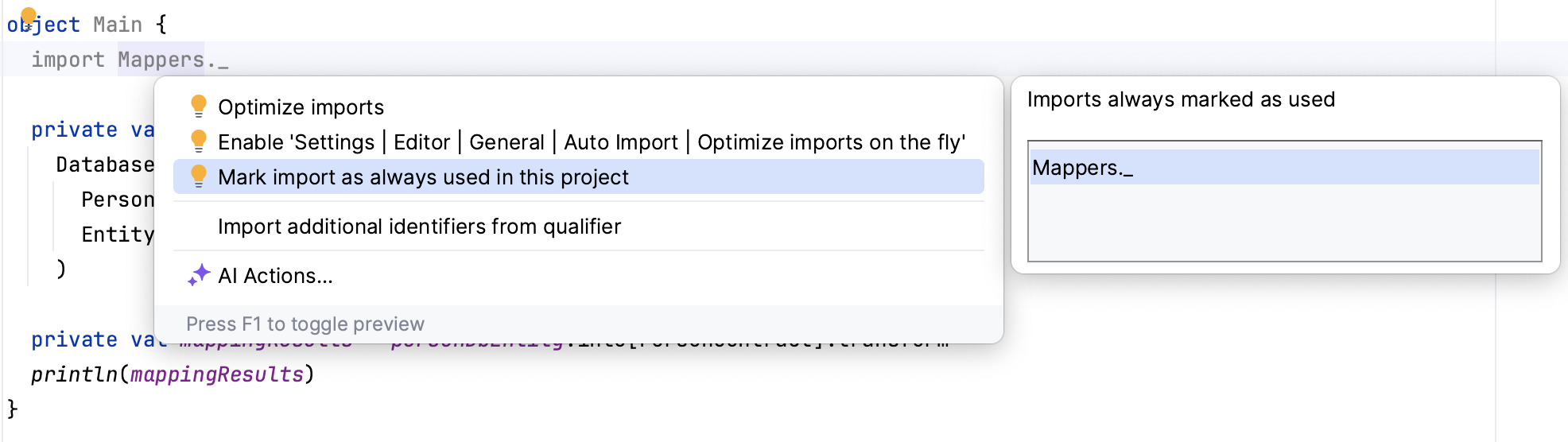
Task: Click the bulb icon beside Mark import as always used
Action: pyautogui.click(x=199, y=176)
